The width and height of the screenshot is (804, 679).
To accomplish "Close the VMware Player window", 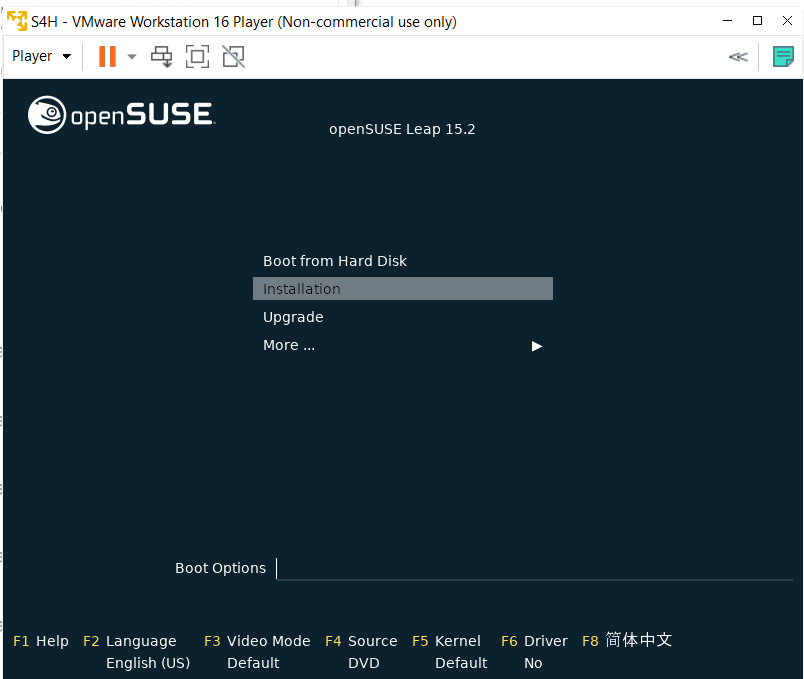I will click(787, 21).
